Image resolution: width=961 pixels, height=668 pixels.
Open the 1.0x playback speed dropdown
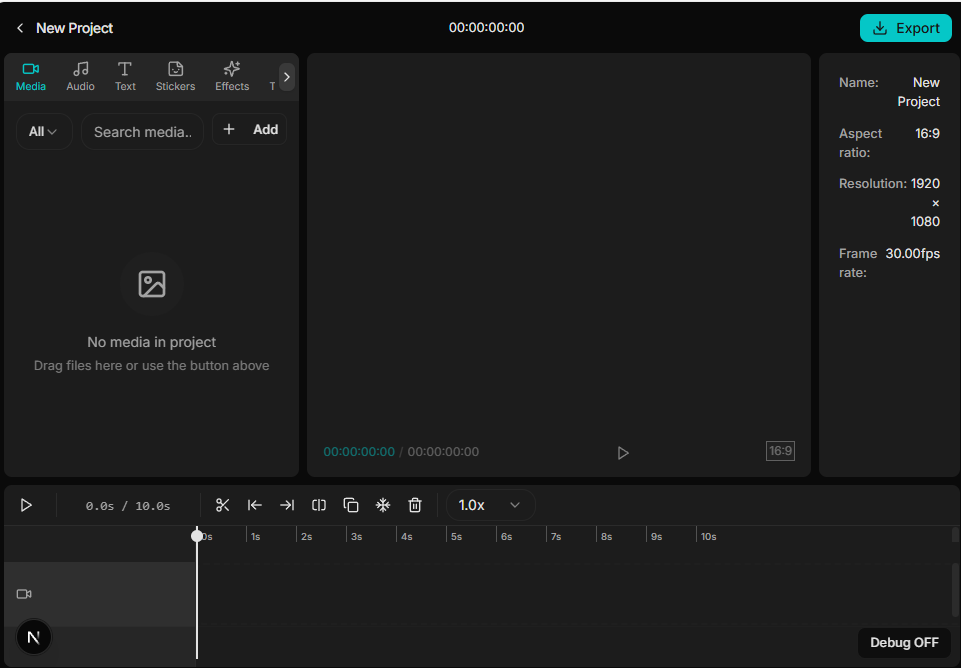(x=490, y=505)
